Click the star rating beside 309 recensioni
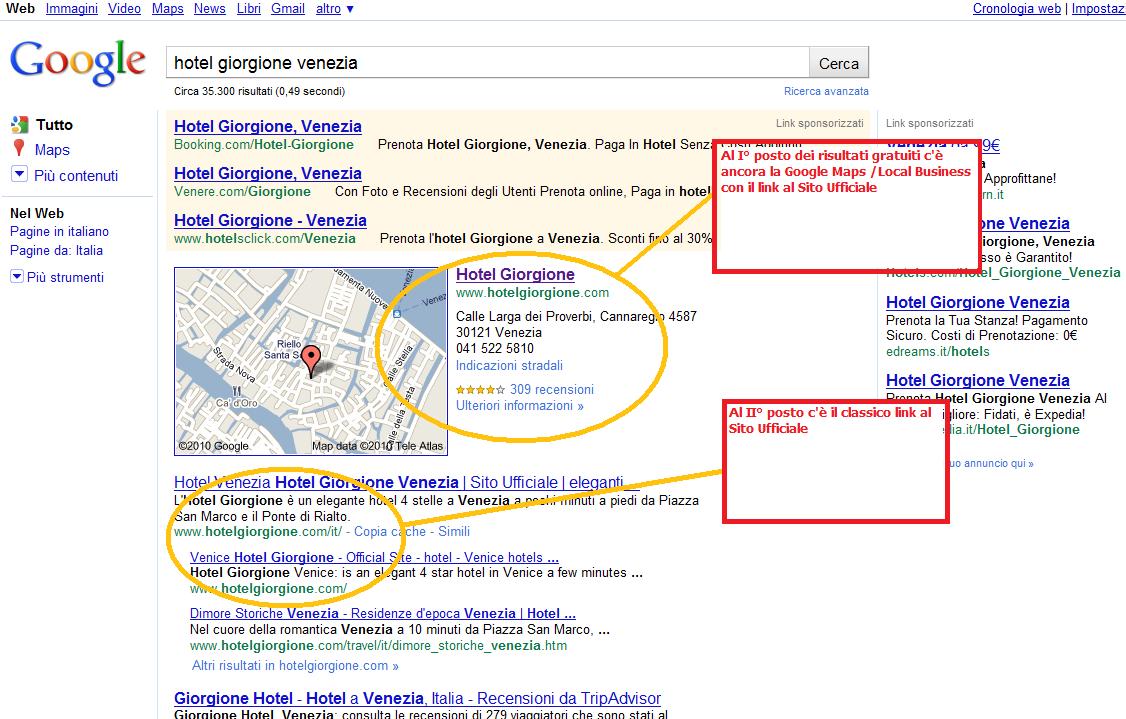 pos(480,389)
